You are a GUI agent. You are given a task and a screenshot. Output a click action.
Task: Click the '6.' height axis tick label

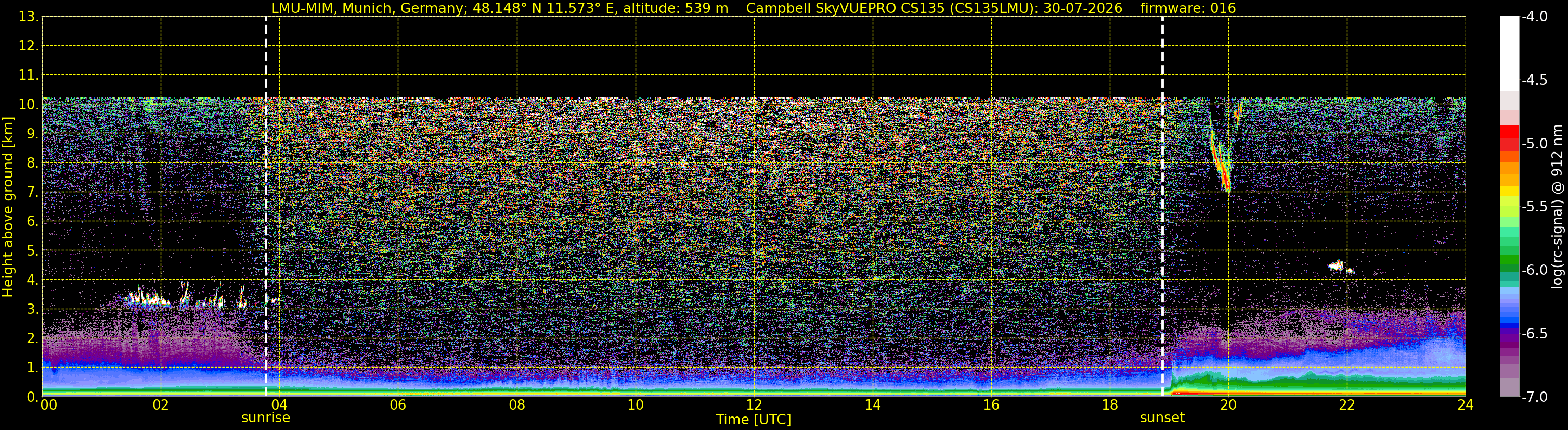point(33,222)
